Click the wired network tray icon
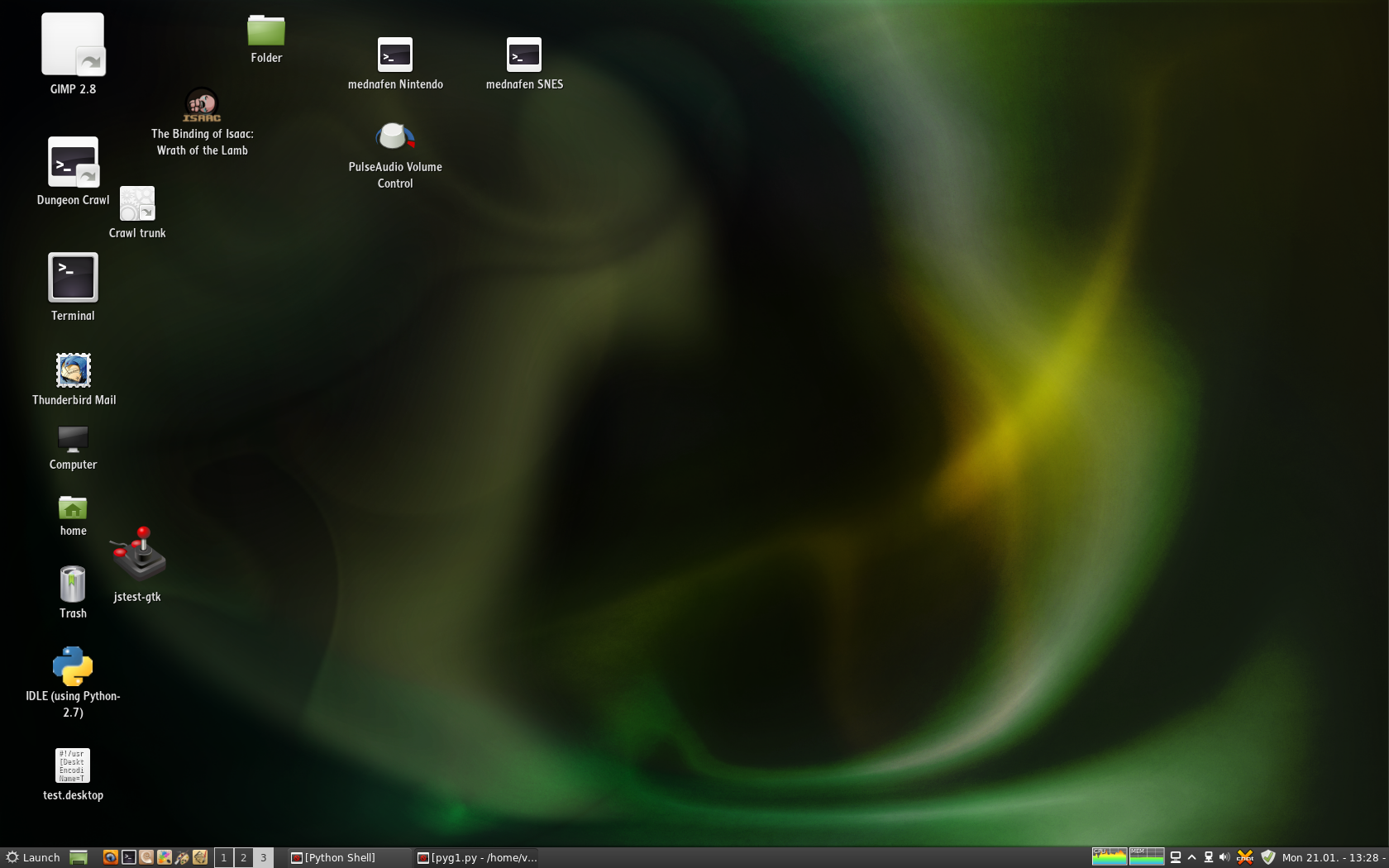Viewport: 1389px width, 868px height. coord(1208,857)
